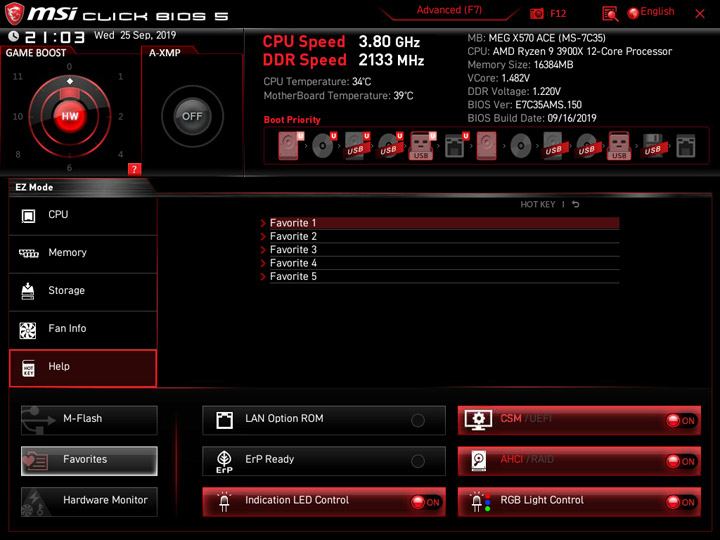Expand the Favorite 4 entry
The image size is (720, 540).
point(439,263)
